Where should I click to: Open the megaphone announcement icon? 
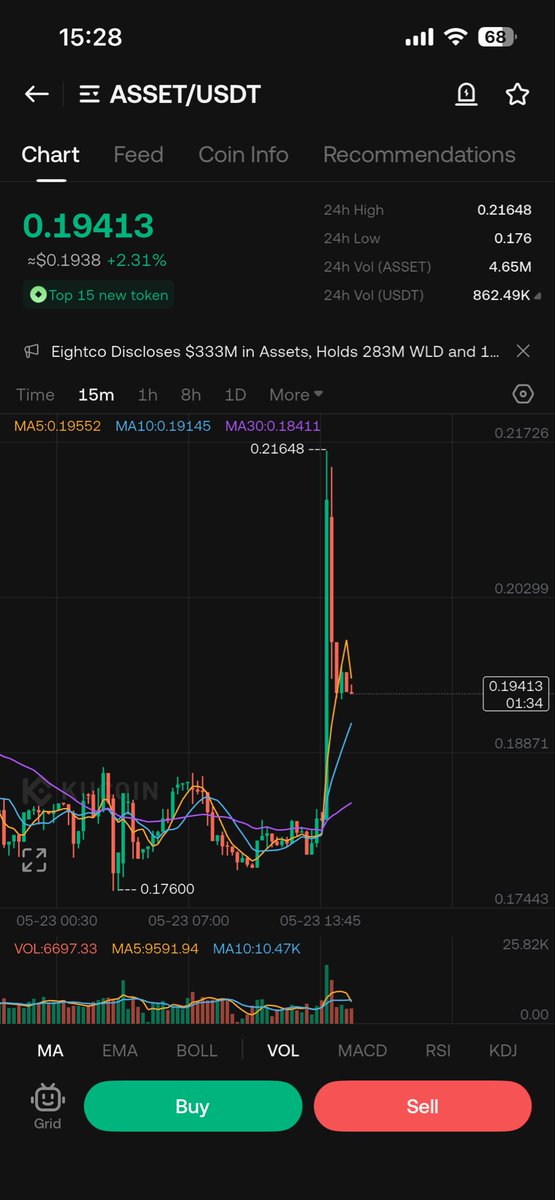(33, 351)
